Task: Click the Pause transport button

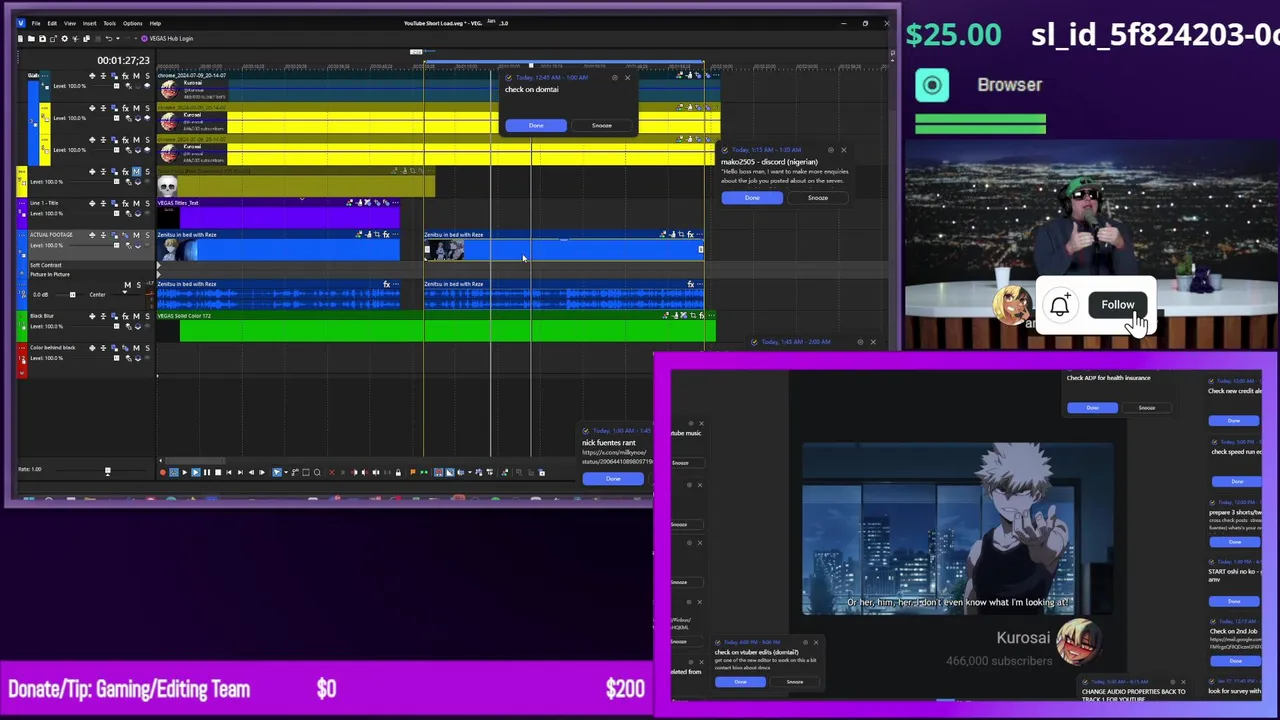Action: tap(207, 472)
